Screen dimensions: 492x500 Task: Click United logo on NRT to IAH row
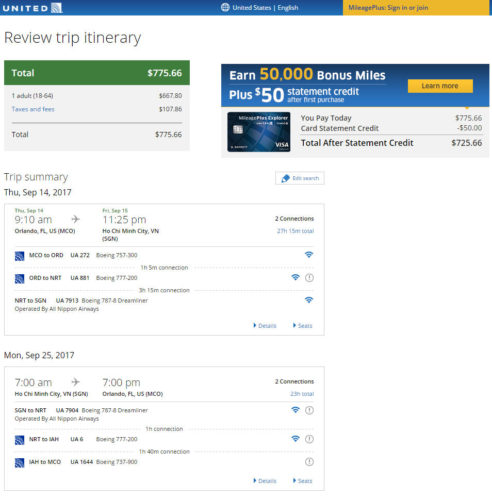click(x=20, y=440)
